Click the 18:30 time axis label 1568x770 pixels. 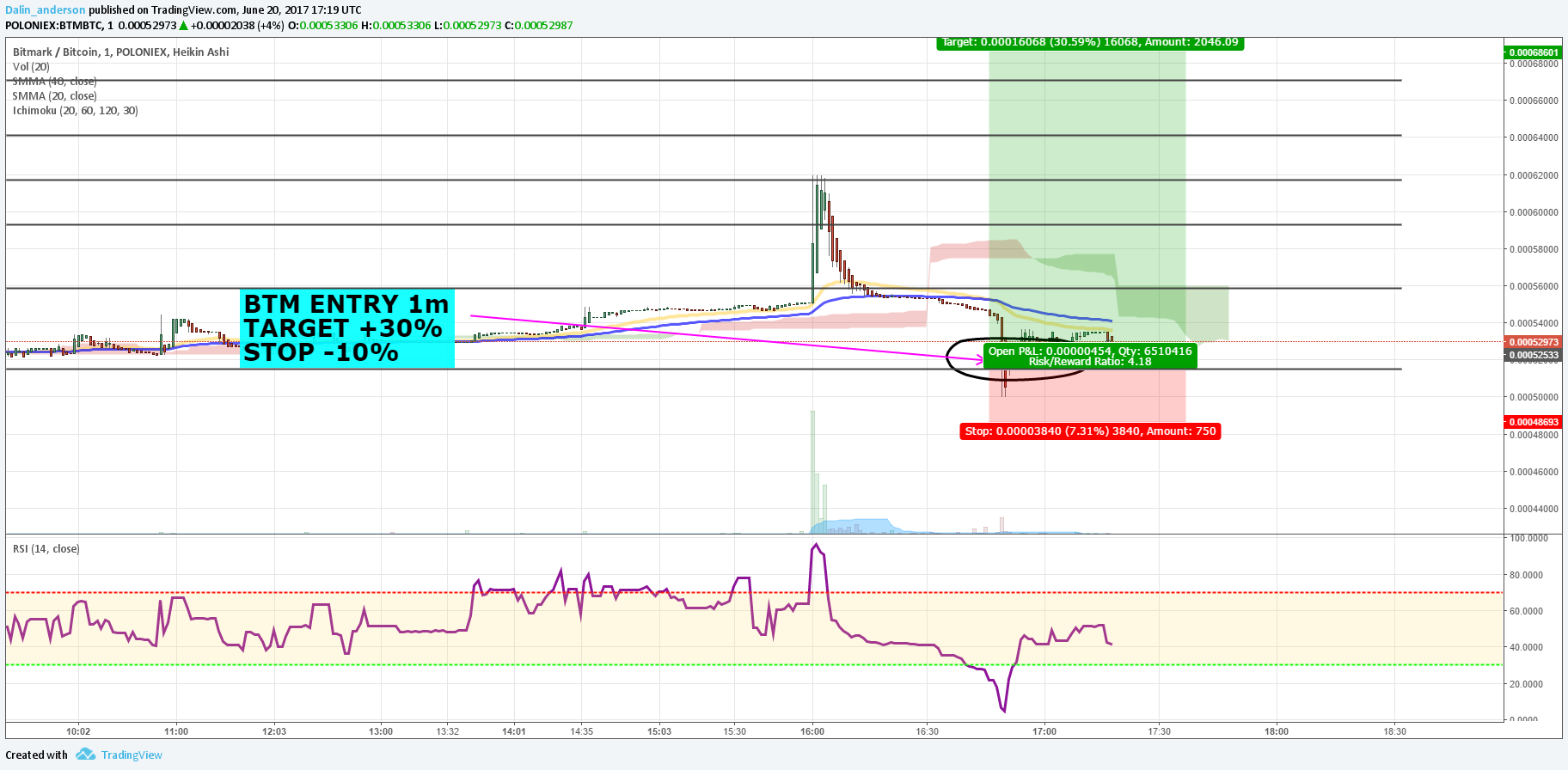pos(1395,731)
